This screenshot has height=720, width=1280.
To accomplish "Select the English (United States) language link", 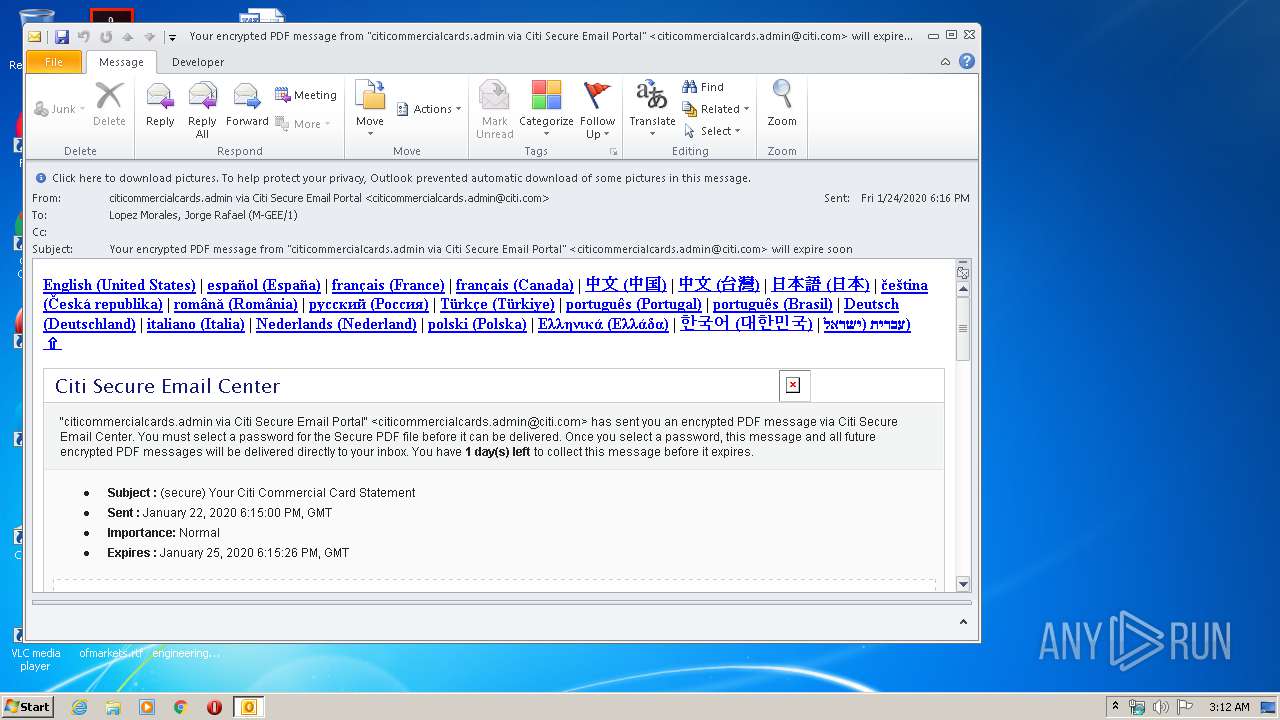I will pyautogui.click(x=119, y=285).
